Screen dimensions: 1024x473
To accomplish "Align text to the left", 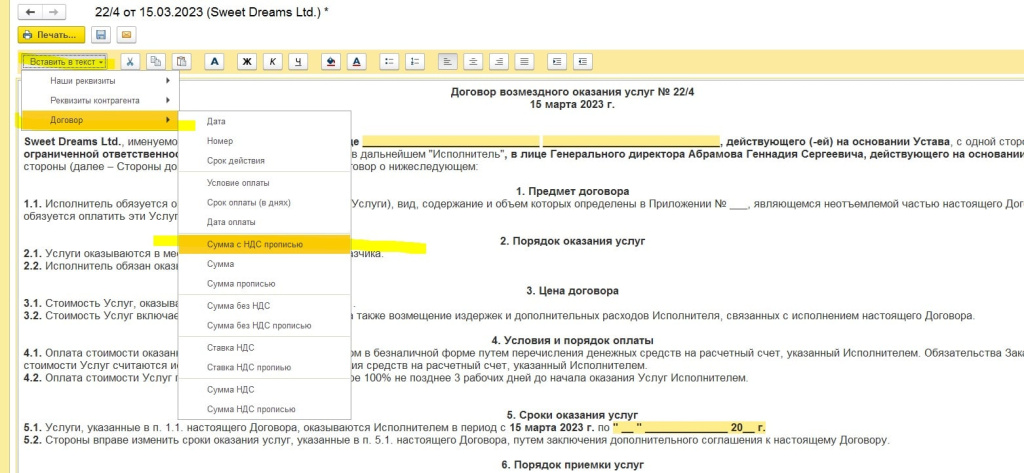I will pos(447,61).
